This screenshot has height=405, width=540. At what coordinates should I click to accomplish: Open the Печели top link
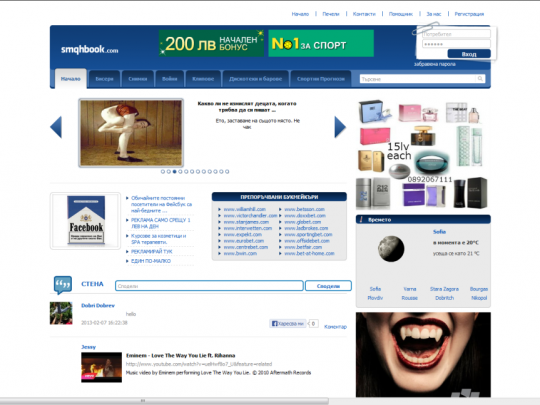pos(331,14)
